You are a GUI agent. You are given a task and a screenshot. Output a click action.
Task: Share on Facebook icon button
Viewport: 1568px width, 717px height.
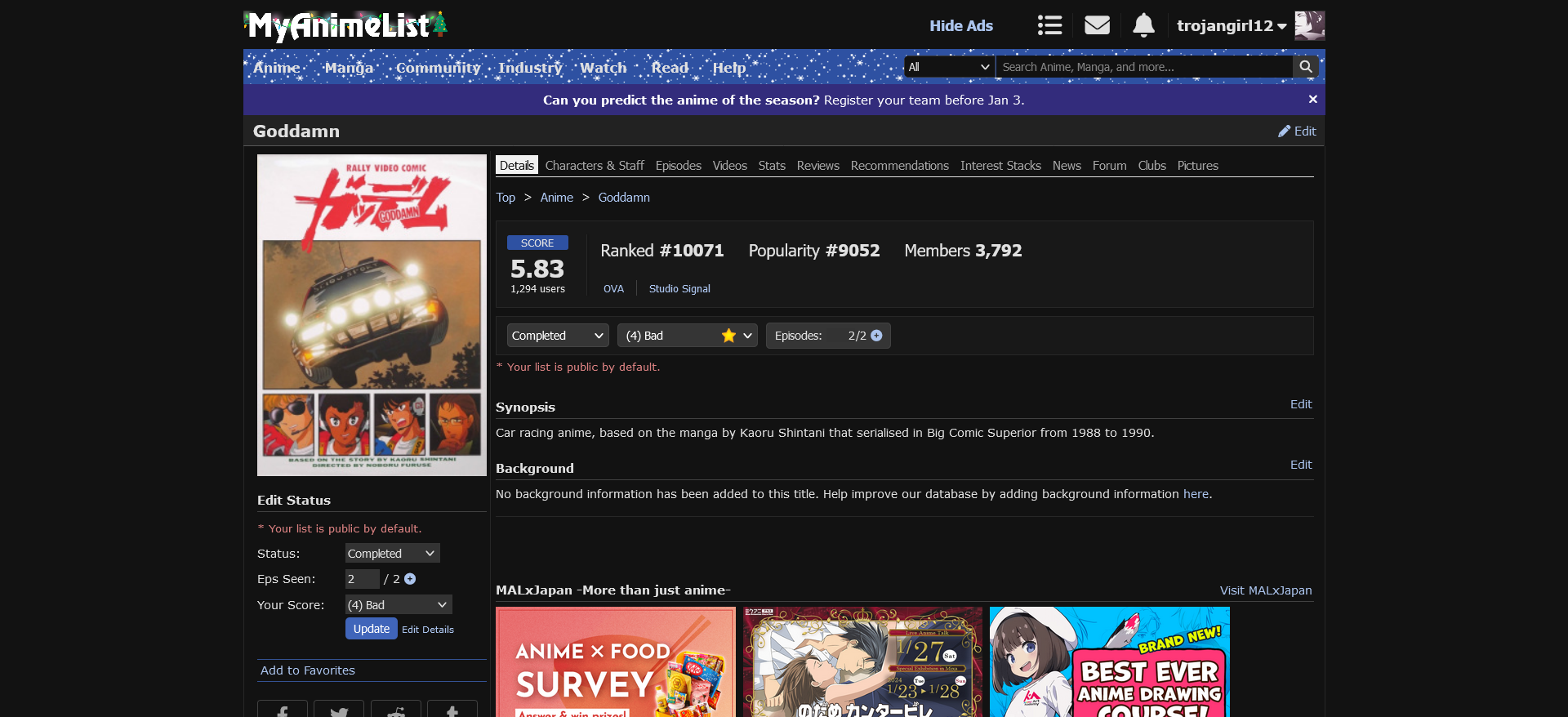click(283, 709)
